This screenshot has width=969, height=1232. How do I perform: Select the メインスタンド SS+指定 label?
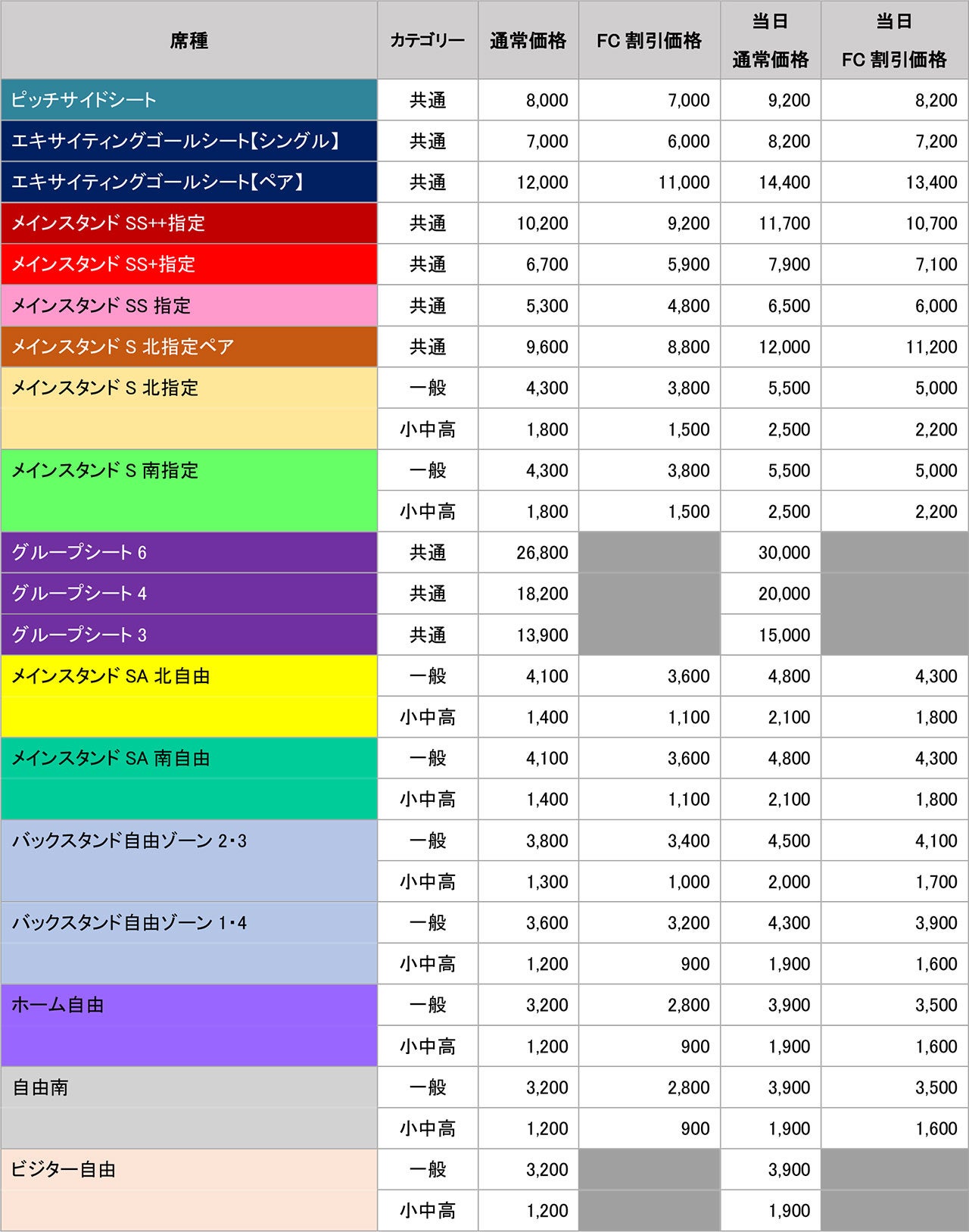point(189,264)
